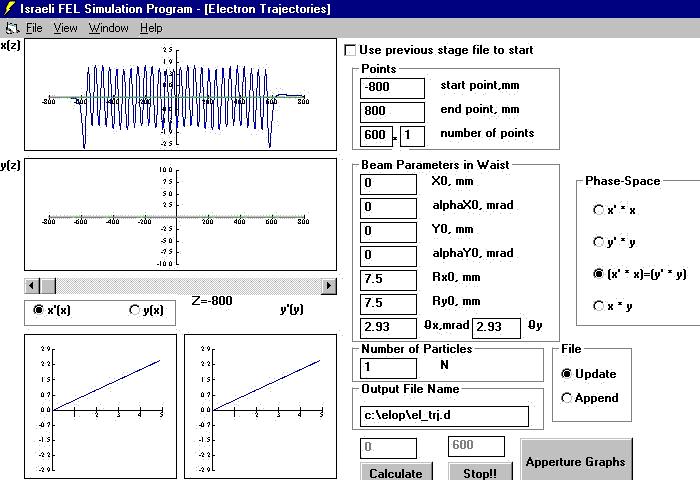Click the θx,mrad field showing 2.93
This screenshot has height=480, width=700.
pyautogui.click(x=388, y=328)
